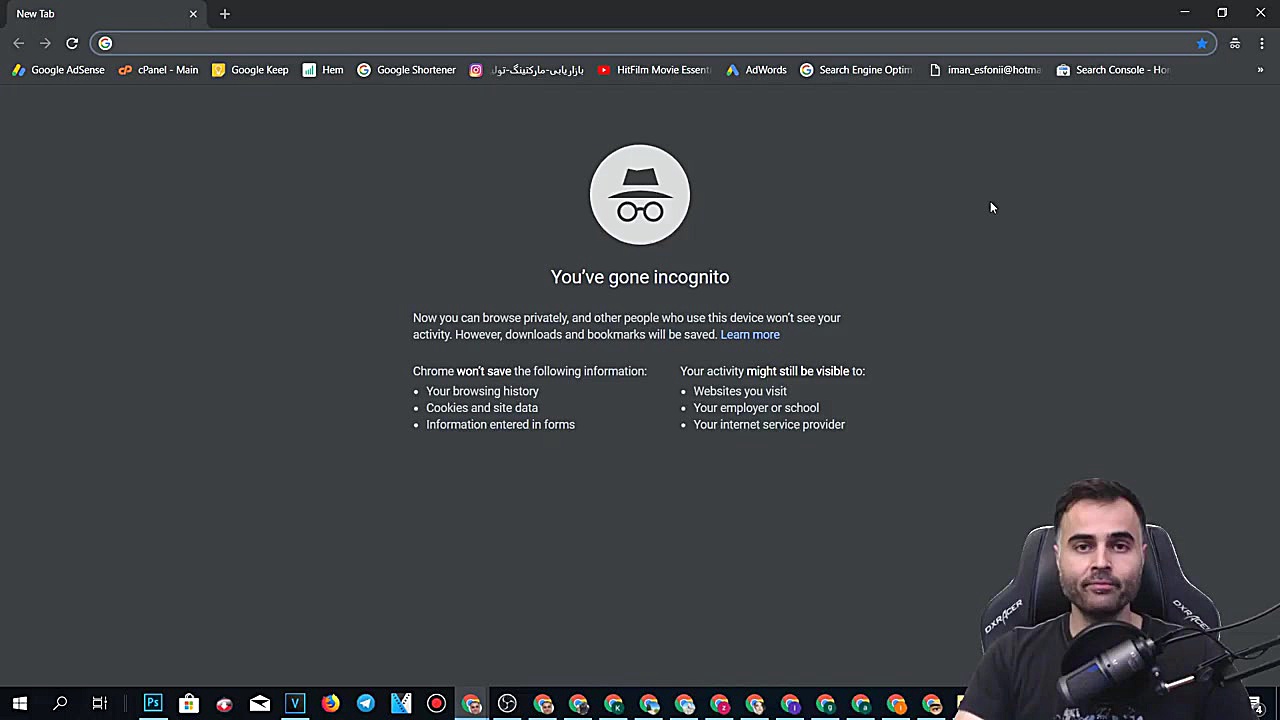Expand the hidden bookmarks overflow chevron
Viewport: 1280px width, 720px height.
point(1260,70)
